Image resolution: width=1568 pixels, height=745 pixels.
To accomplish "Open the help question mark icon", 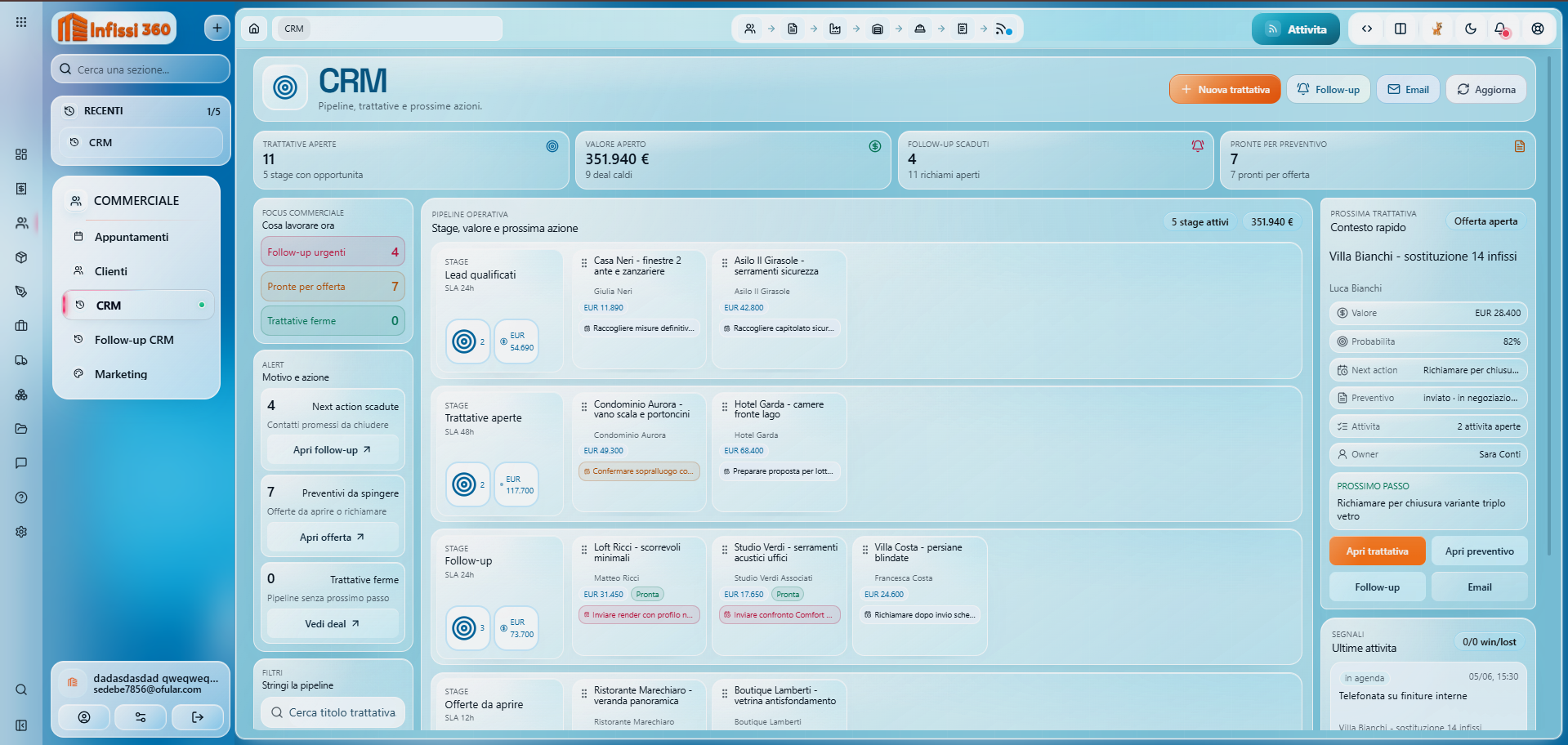I will click(21, 497).
